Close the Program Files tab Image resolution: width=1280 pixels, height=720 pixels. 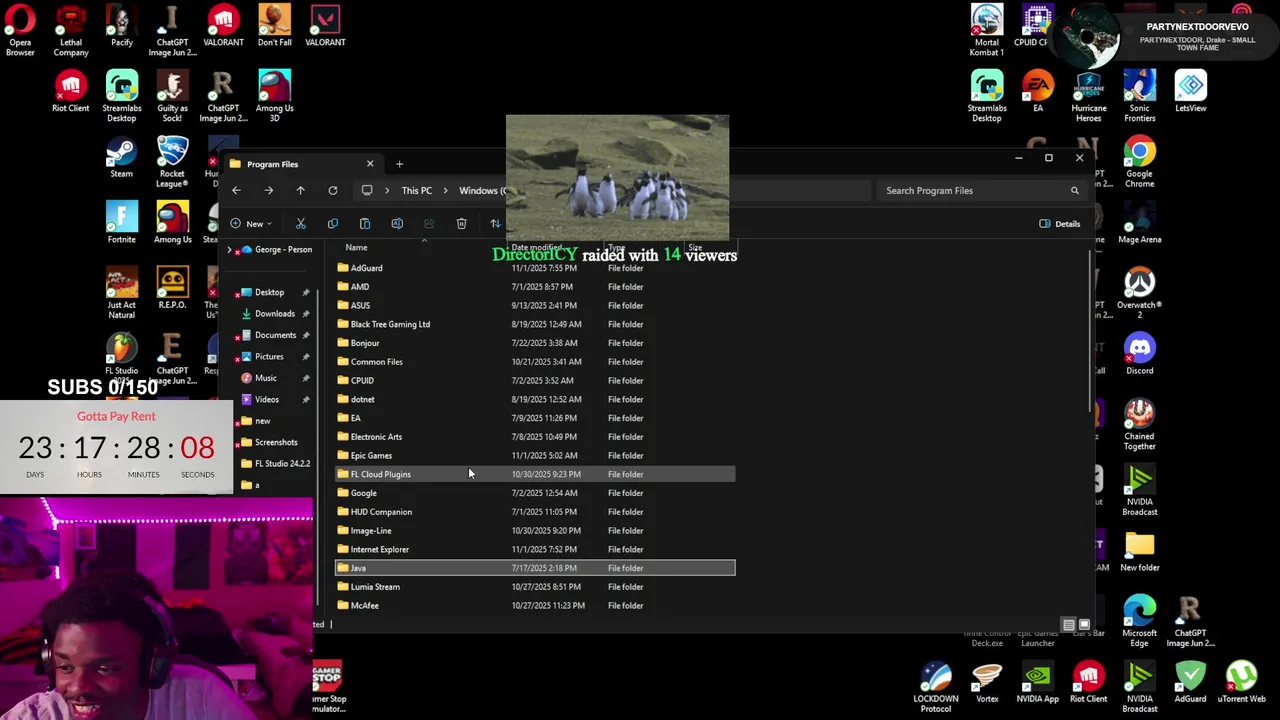(x=370, y=164)
